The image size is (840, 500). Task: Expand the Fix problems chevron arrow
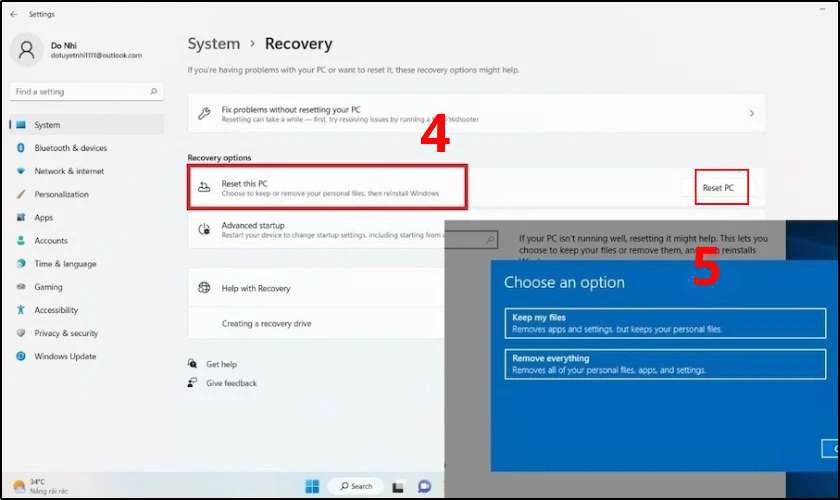[x=752, y=113]
